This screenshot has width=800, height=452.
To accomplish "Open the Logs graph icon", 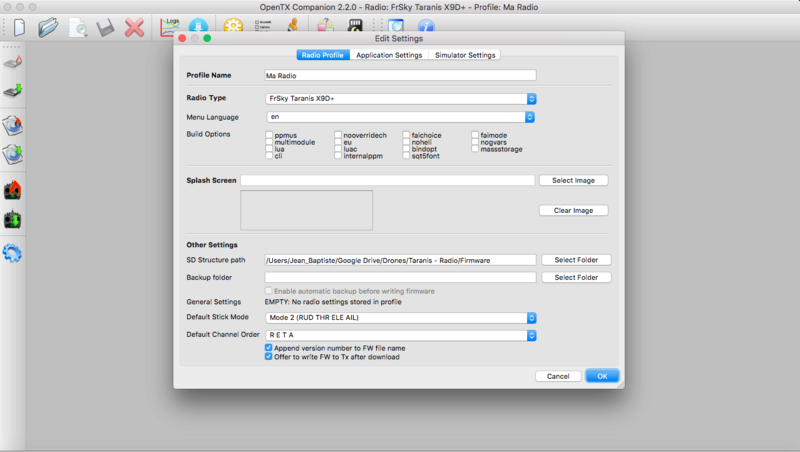I will tap(170, 27).
